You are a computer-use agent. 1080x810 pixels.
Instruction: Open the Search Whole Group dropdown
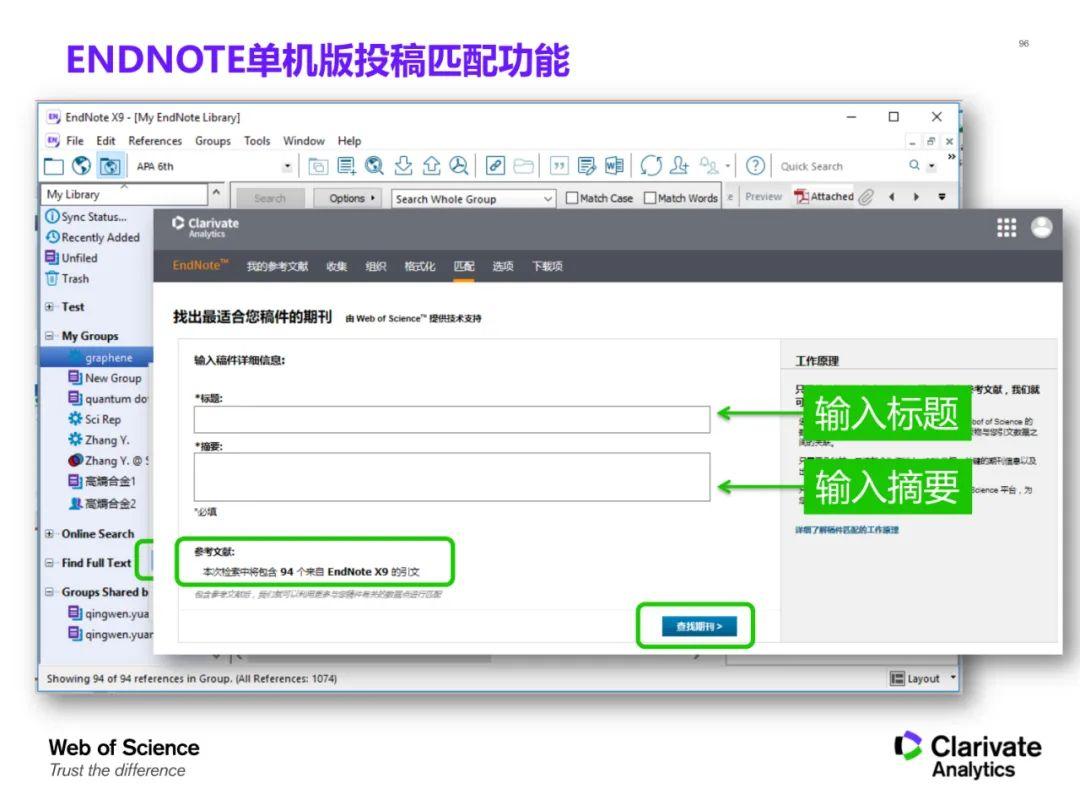click(470, 199)
